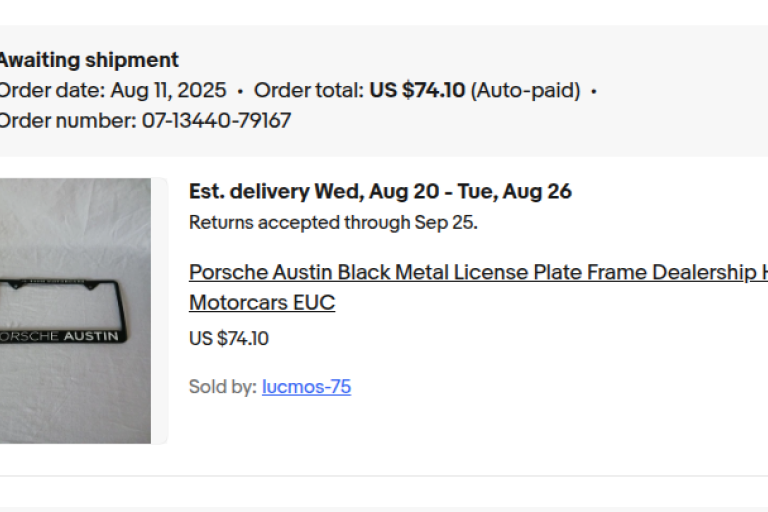Click the order number 07-13440-79167
This screenshot has width=768, height=512.
tap(216, 121)
